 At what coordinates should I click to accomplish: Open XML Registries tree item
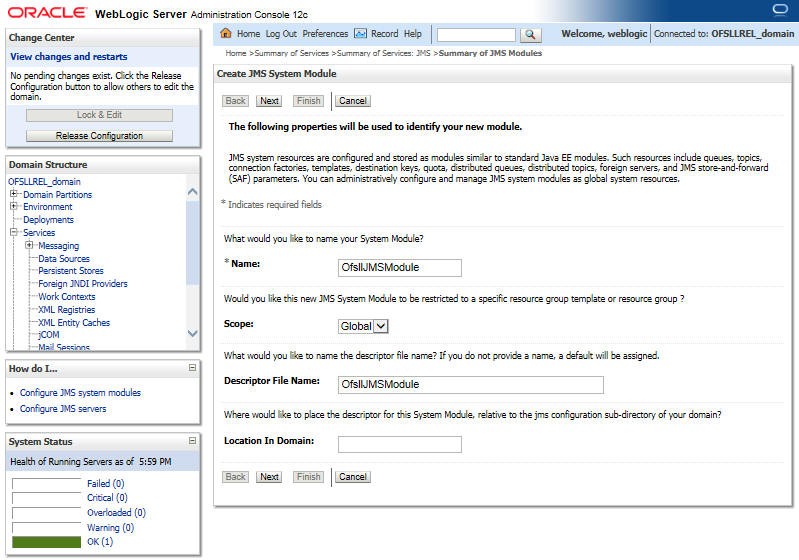67,309
